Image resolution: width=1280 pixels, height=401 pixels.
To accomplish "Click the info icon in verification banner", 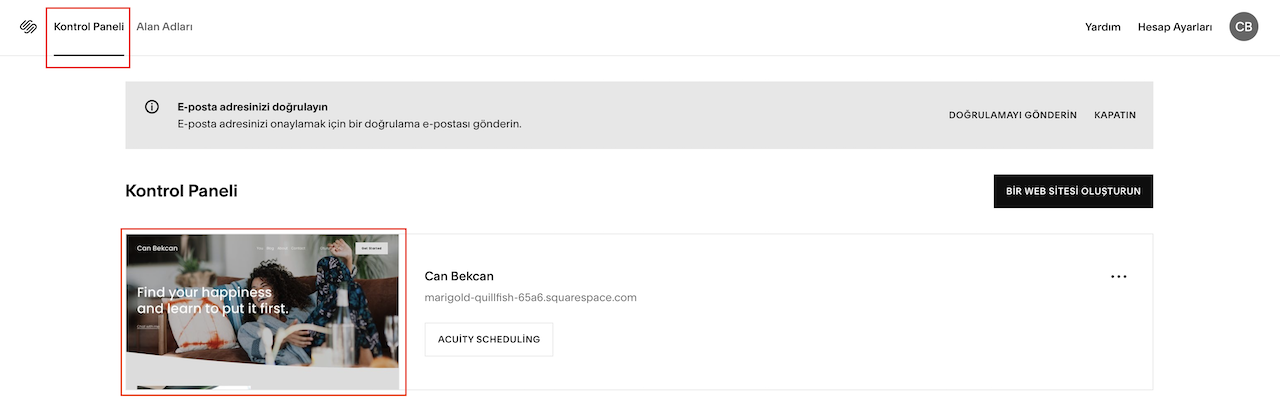I will click(x=152, y=107).
